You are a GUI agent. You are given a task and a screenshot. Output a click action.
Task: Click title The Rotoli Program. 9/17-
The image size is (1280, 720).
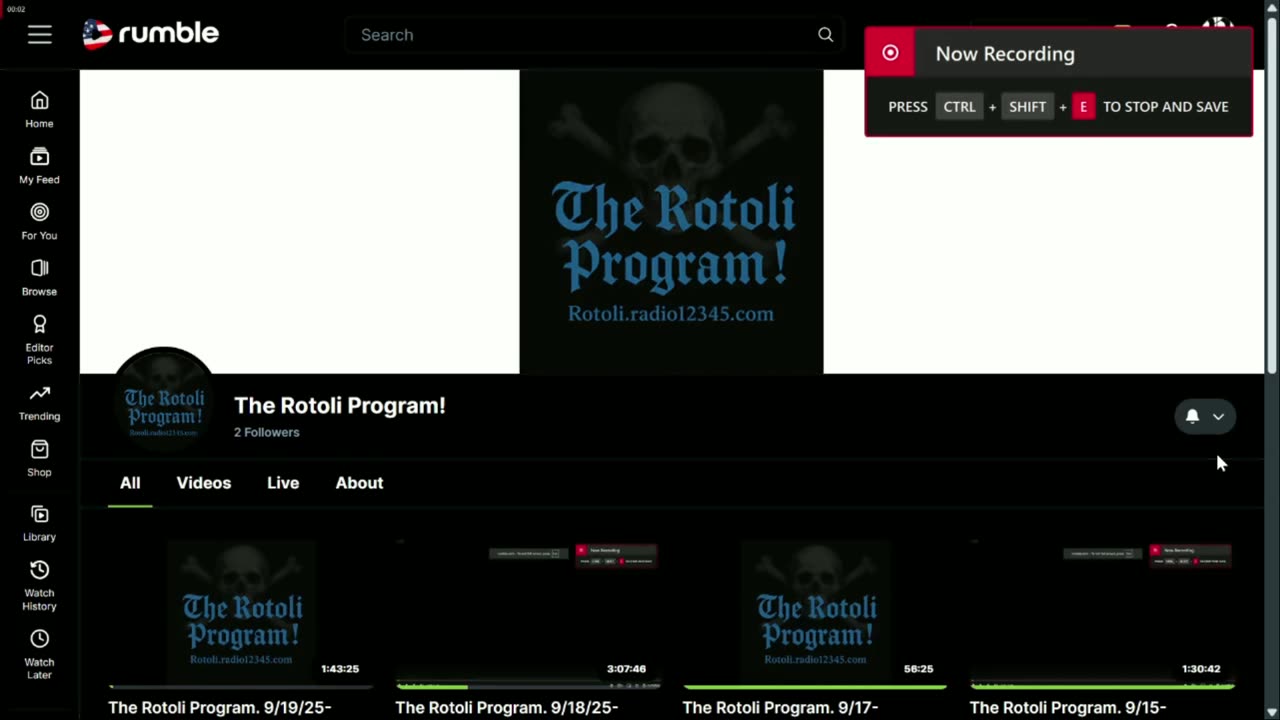[x=781, y=707]
